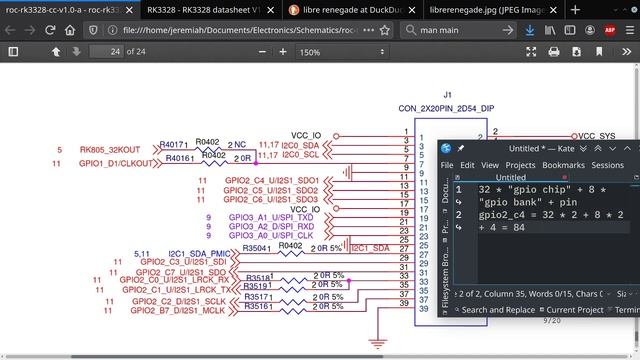Click the PDF page number field
The width and height of the screenshot is (640, 360).
coord(106,52)
